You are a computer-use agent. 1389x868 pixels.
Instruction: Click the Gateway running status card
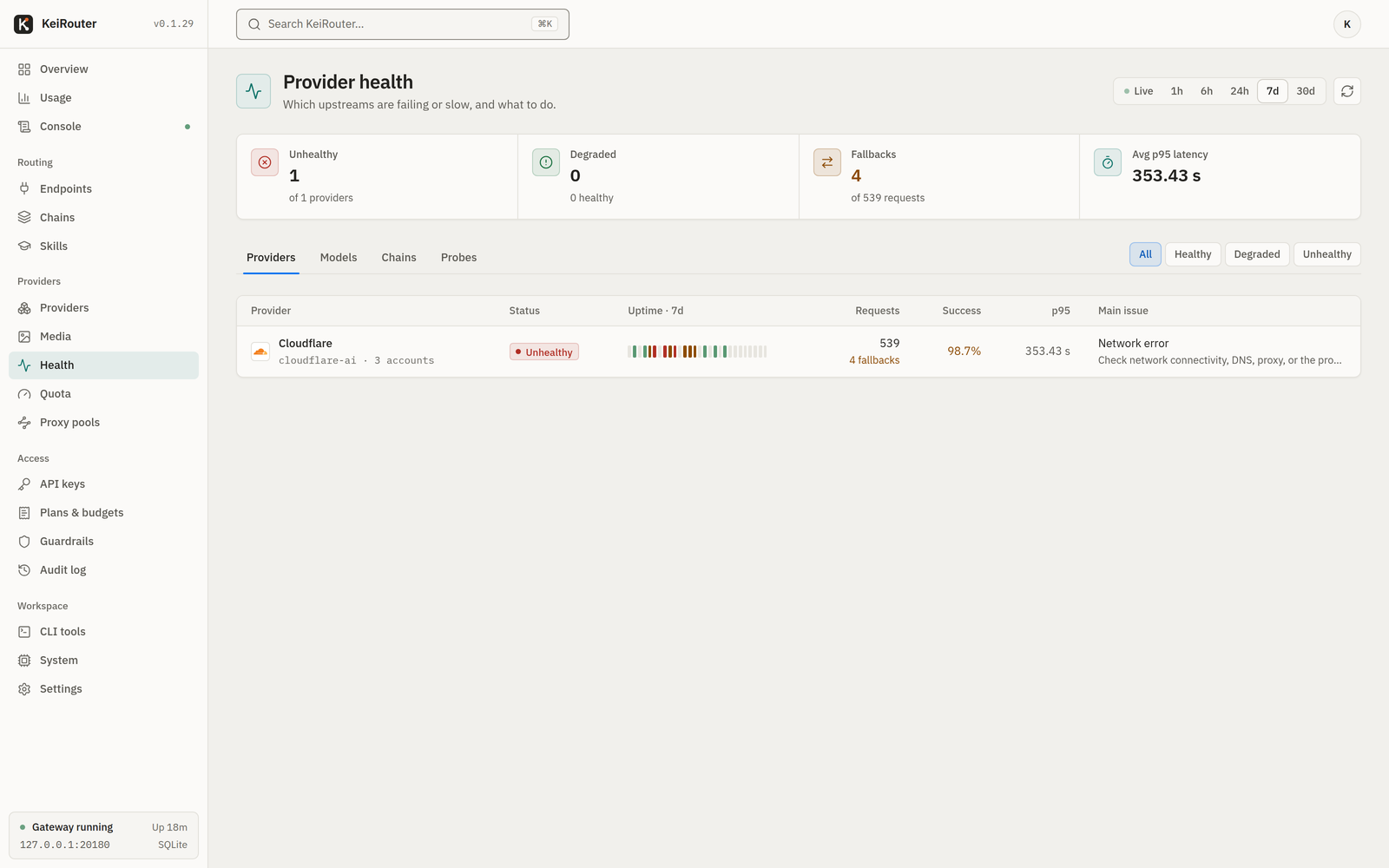point(103,836)
